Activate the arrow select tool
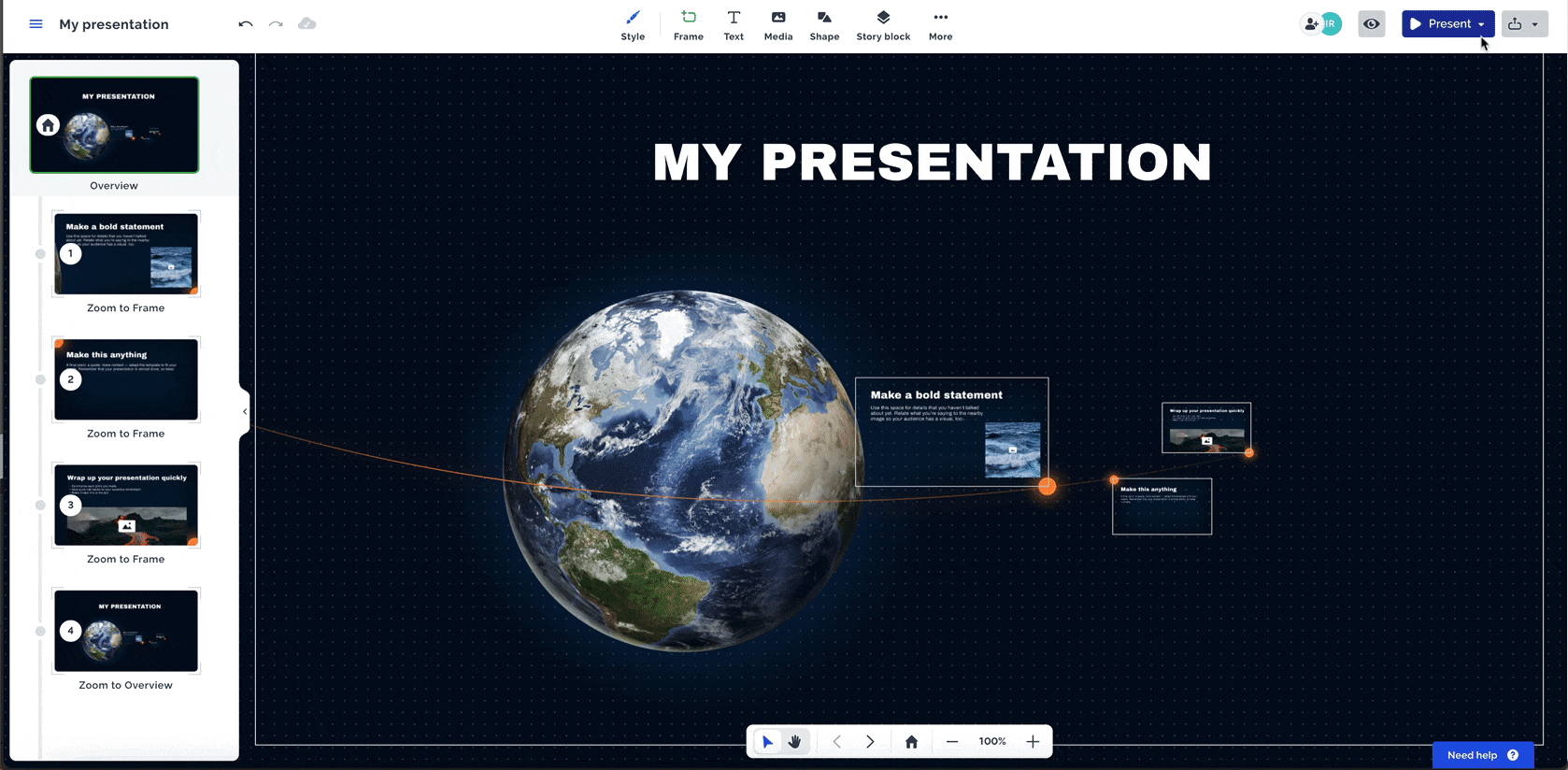The image size is (1568, 770). click(x=767, y=742)
